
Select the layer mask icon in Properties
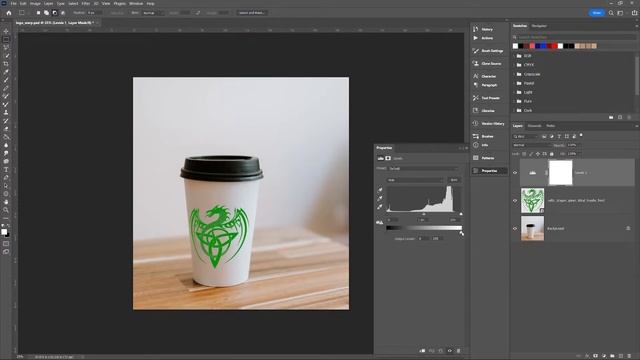tap(388, 158)
